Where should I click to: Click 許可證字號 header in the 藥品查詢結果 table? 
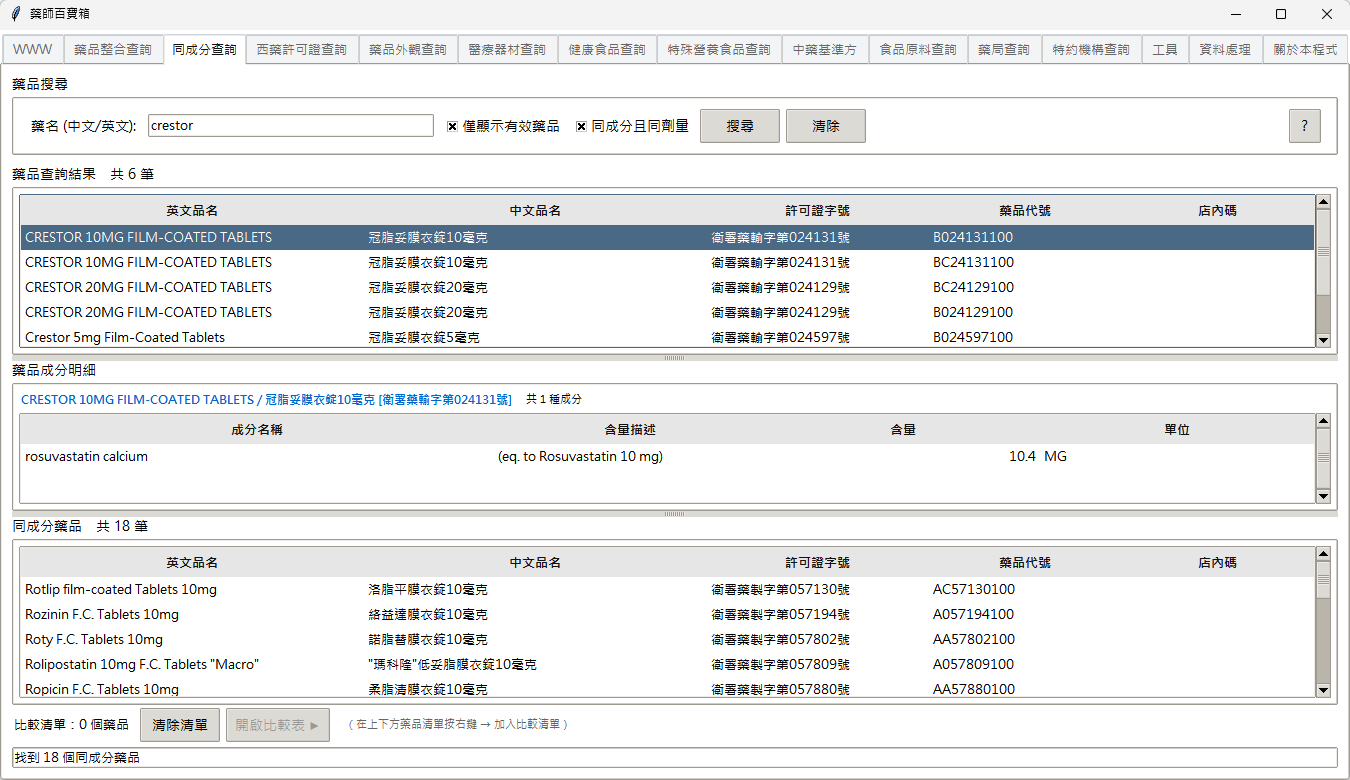[818, 211]
